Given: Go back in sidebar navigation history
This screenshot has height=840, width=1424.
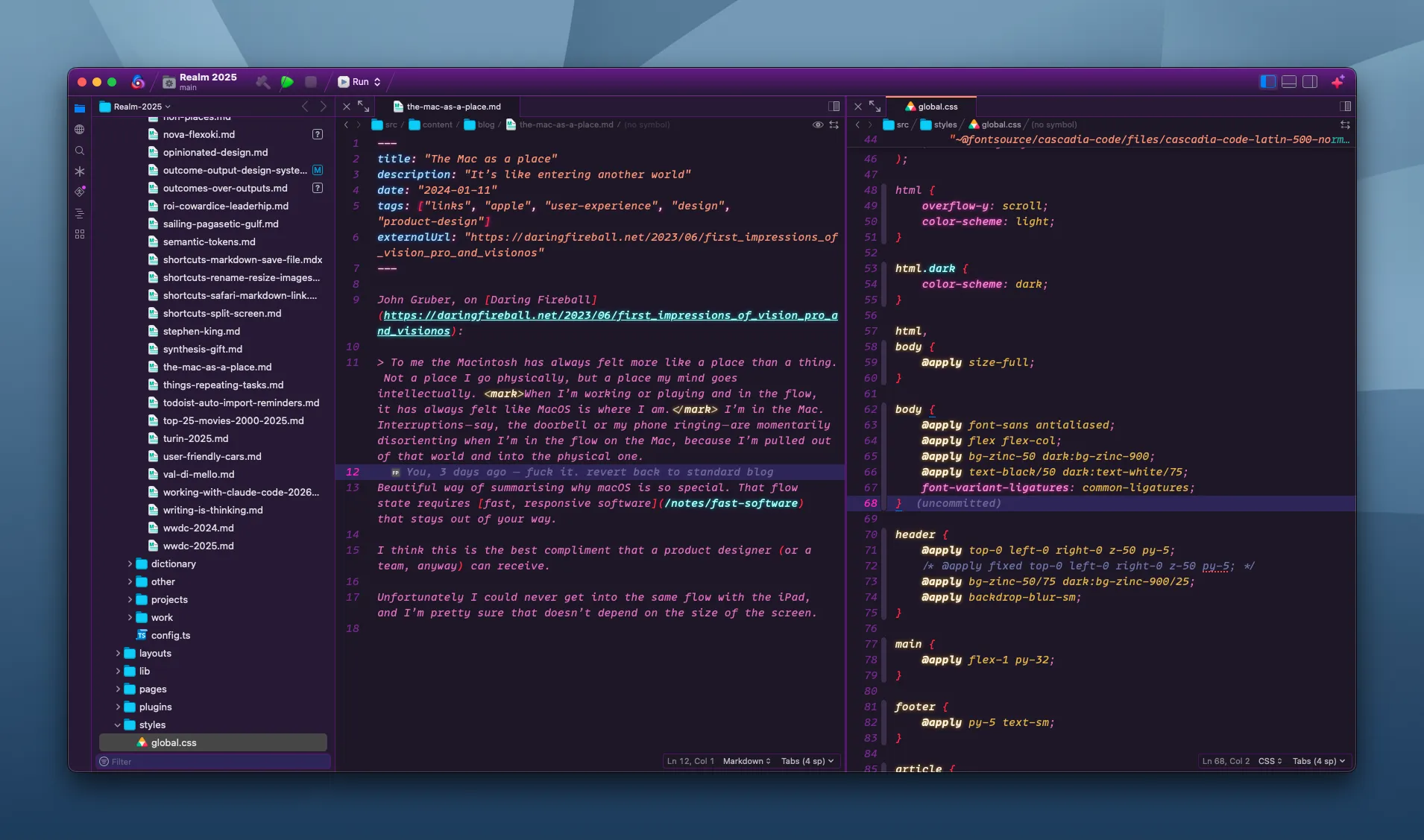Looking at the screenshot, I should pos(305,107).
